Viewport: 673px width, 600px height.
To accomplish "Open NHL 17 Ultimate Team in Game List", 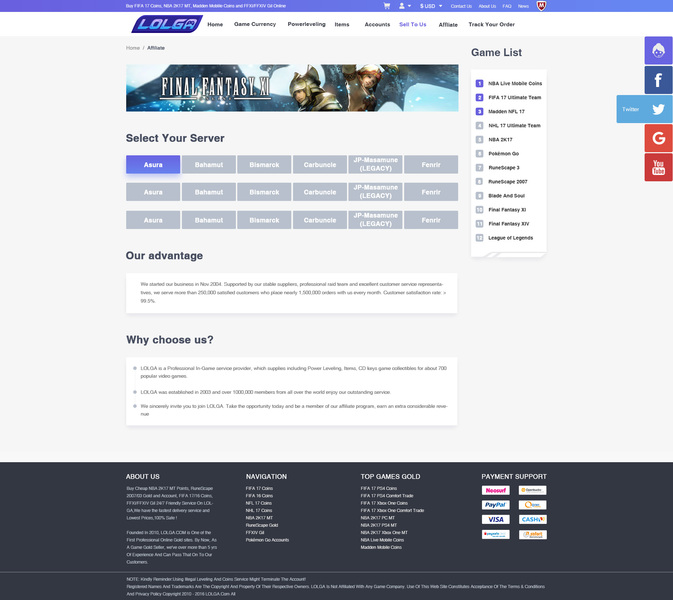I will click(x=514, y=125).
